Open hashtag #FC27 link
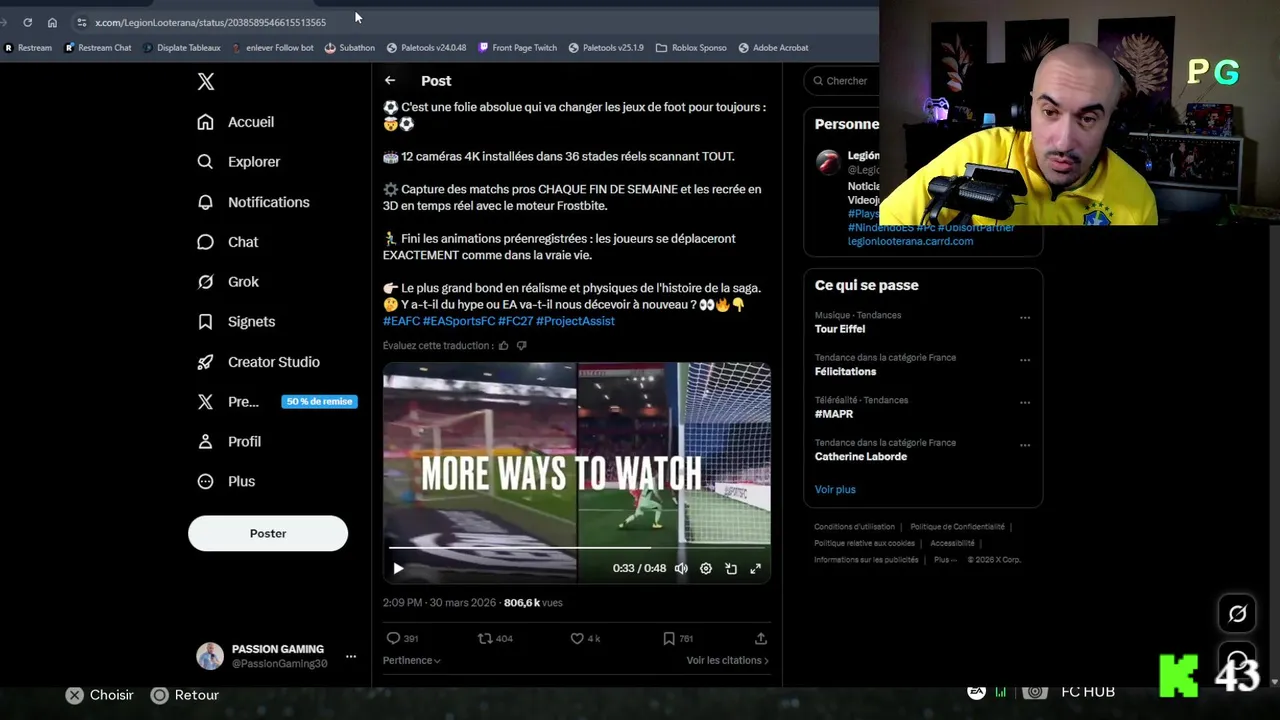This screenshot has height=720, width=1280. point(516,321)
